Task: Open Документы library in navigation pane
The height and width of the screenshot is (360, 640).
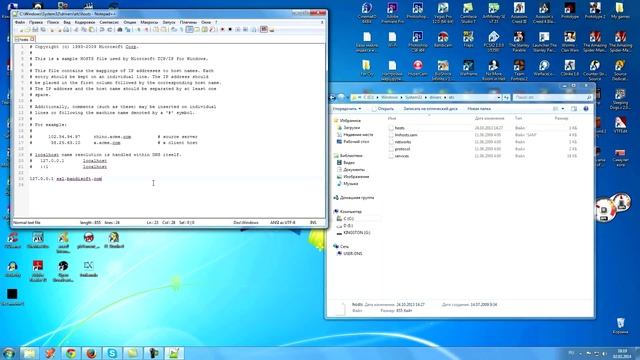Action: (x=354, y=170)
